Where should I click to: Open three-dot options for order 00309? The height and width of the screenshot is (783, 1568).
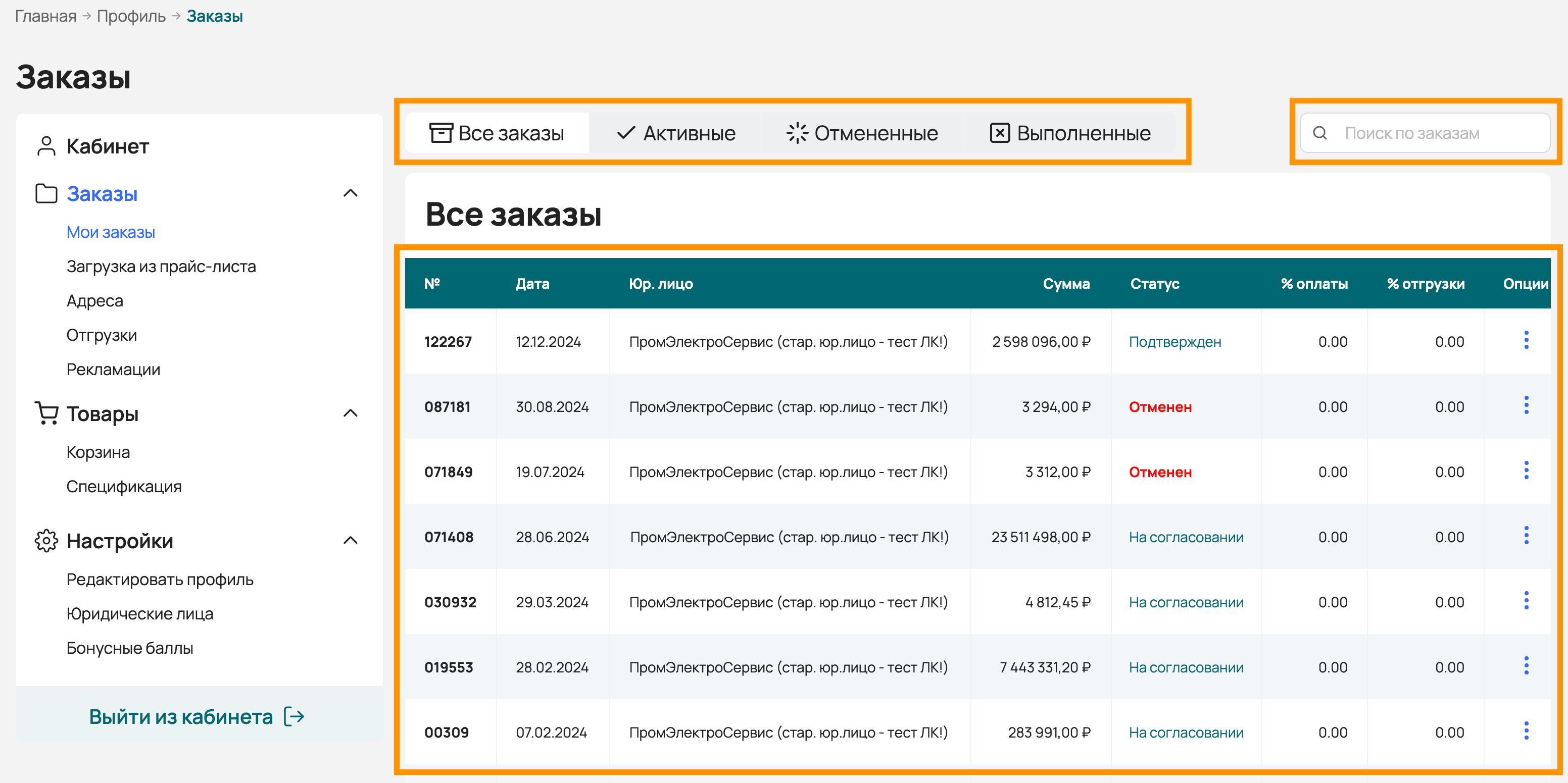pos(1526,730)
